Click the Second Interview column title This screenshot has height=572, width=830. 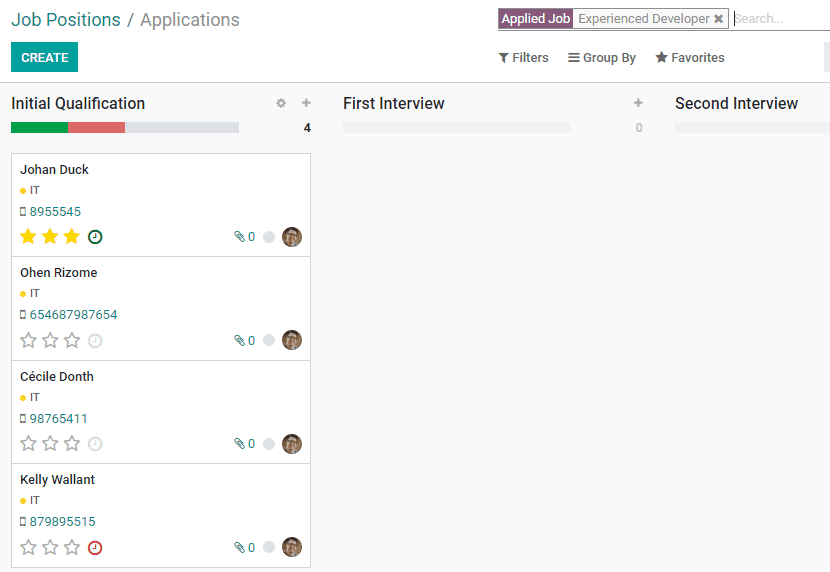point(736,103)
